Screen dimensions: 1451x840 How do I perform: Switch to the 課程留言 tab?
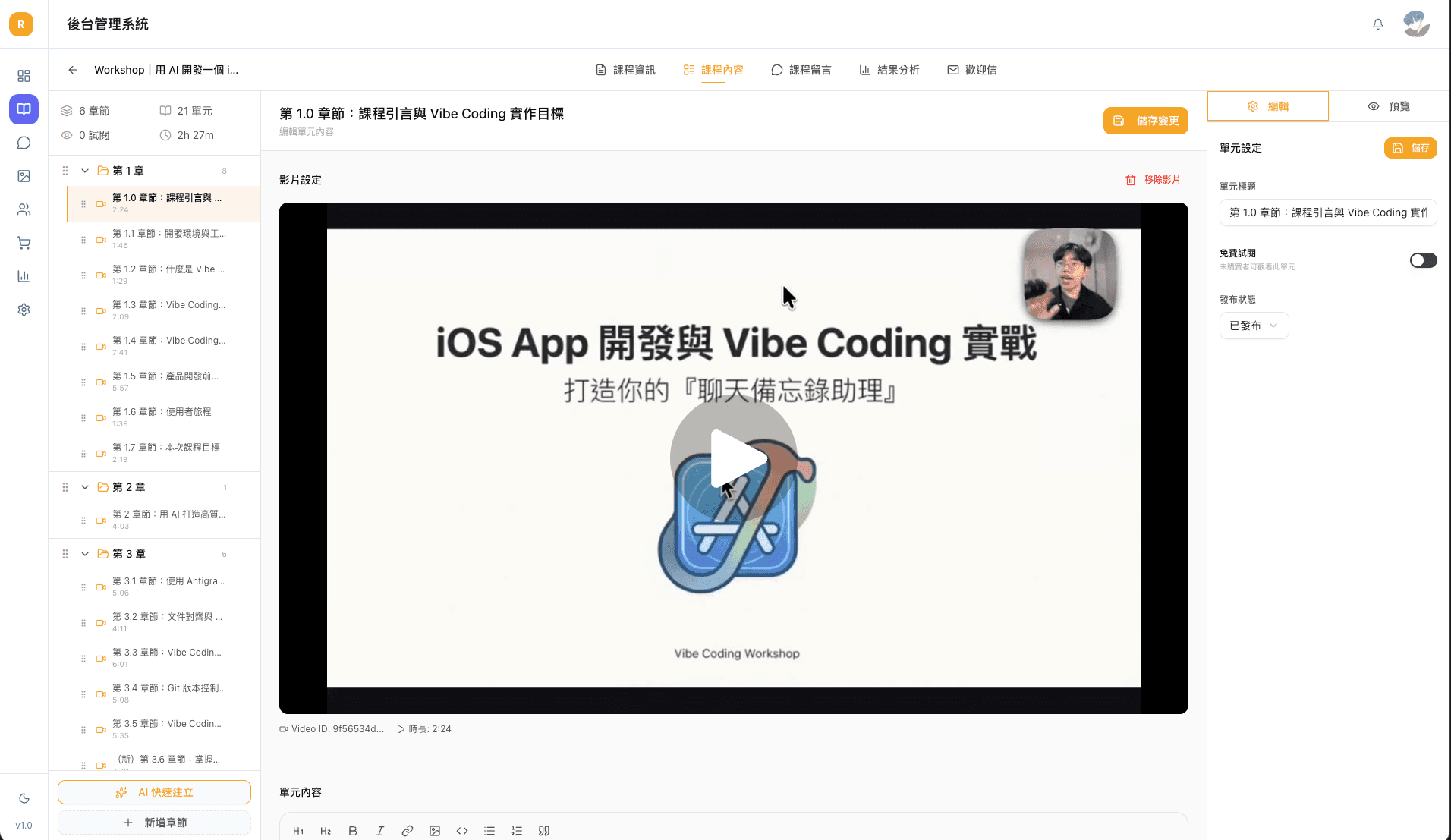click(x=801, y=70)
